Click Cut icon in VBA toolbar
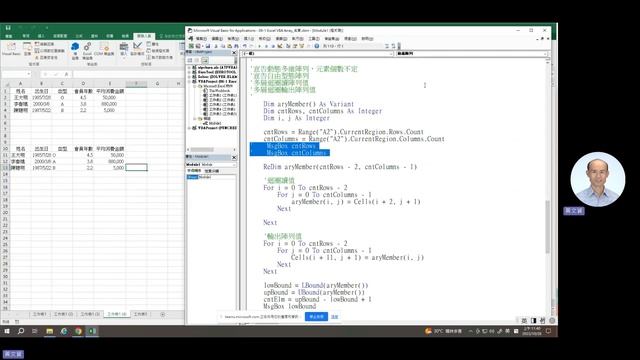The height and width of the screenshot is (360, 640). pyautogui.click(x=216, y=46)
